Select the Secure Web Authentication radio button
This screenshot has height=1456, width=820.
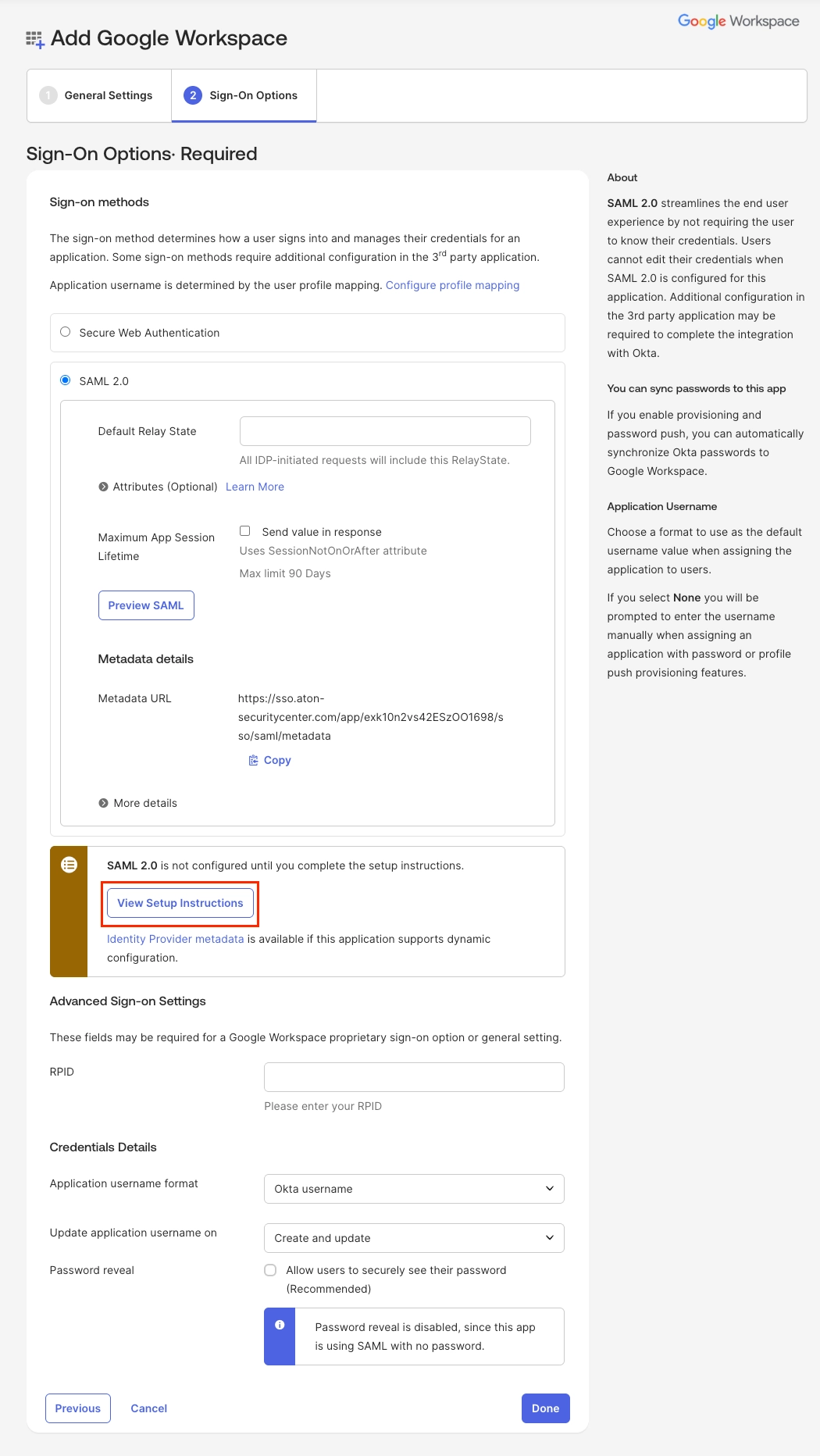point(66,332)
